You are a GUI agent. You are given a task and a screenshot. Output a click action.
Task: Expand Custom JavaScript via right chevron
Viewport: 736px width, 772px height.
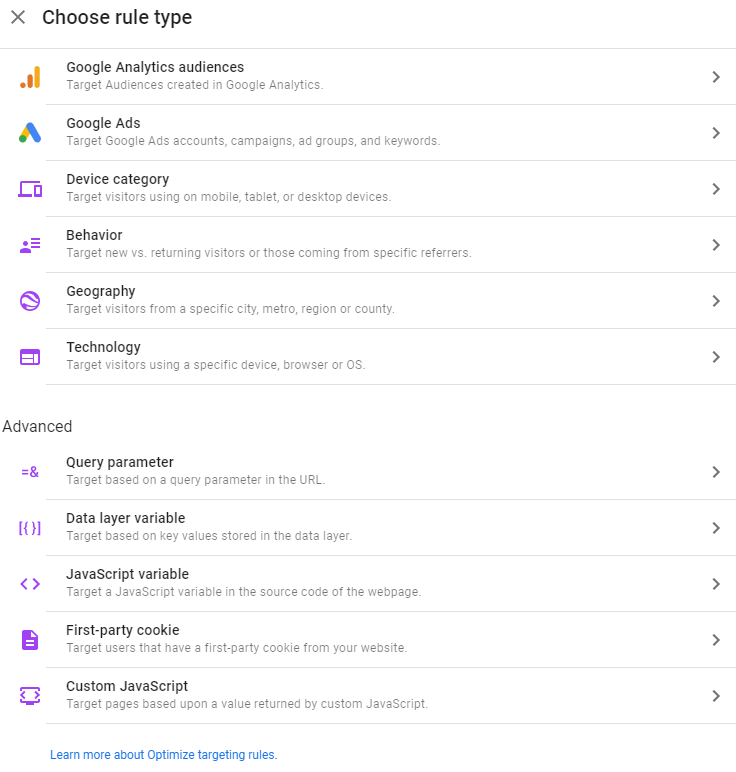tap(716, 696)
